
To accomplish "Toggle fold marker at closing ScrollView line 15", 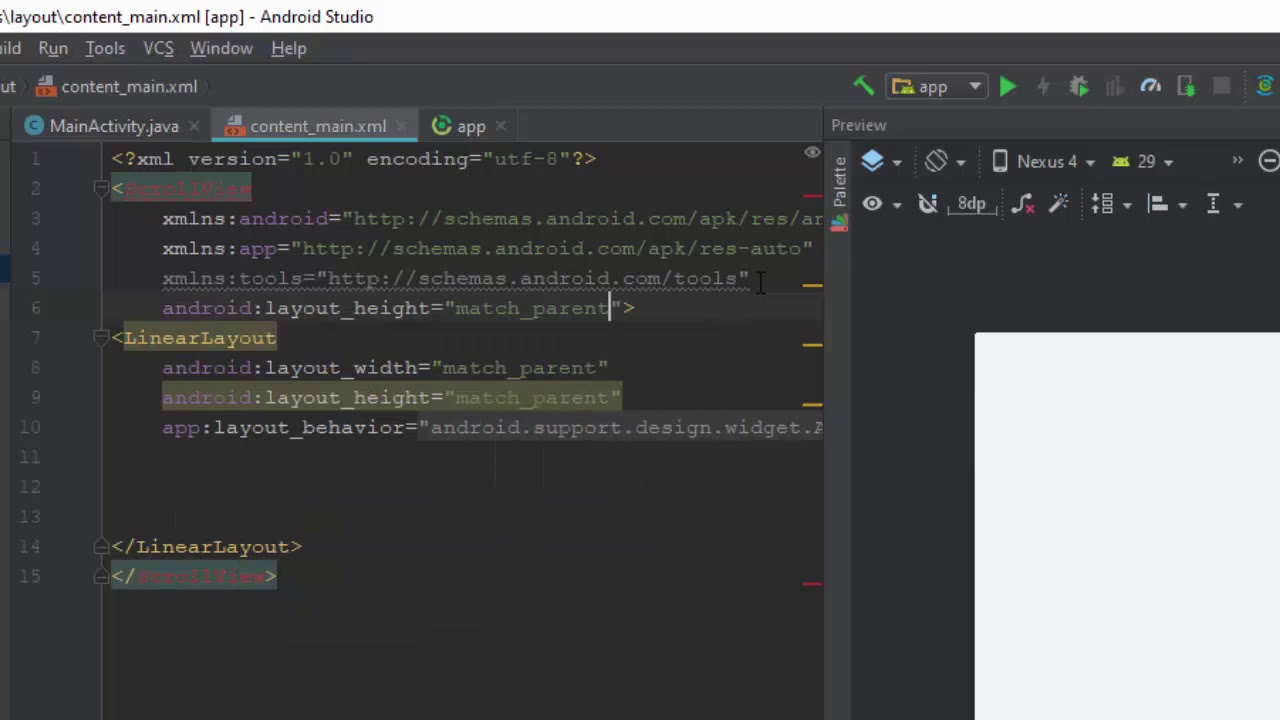I will pos(101,576).
